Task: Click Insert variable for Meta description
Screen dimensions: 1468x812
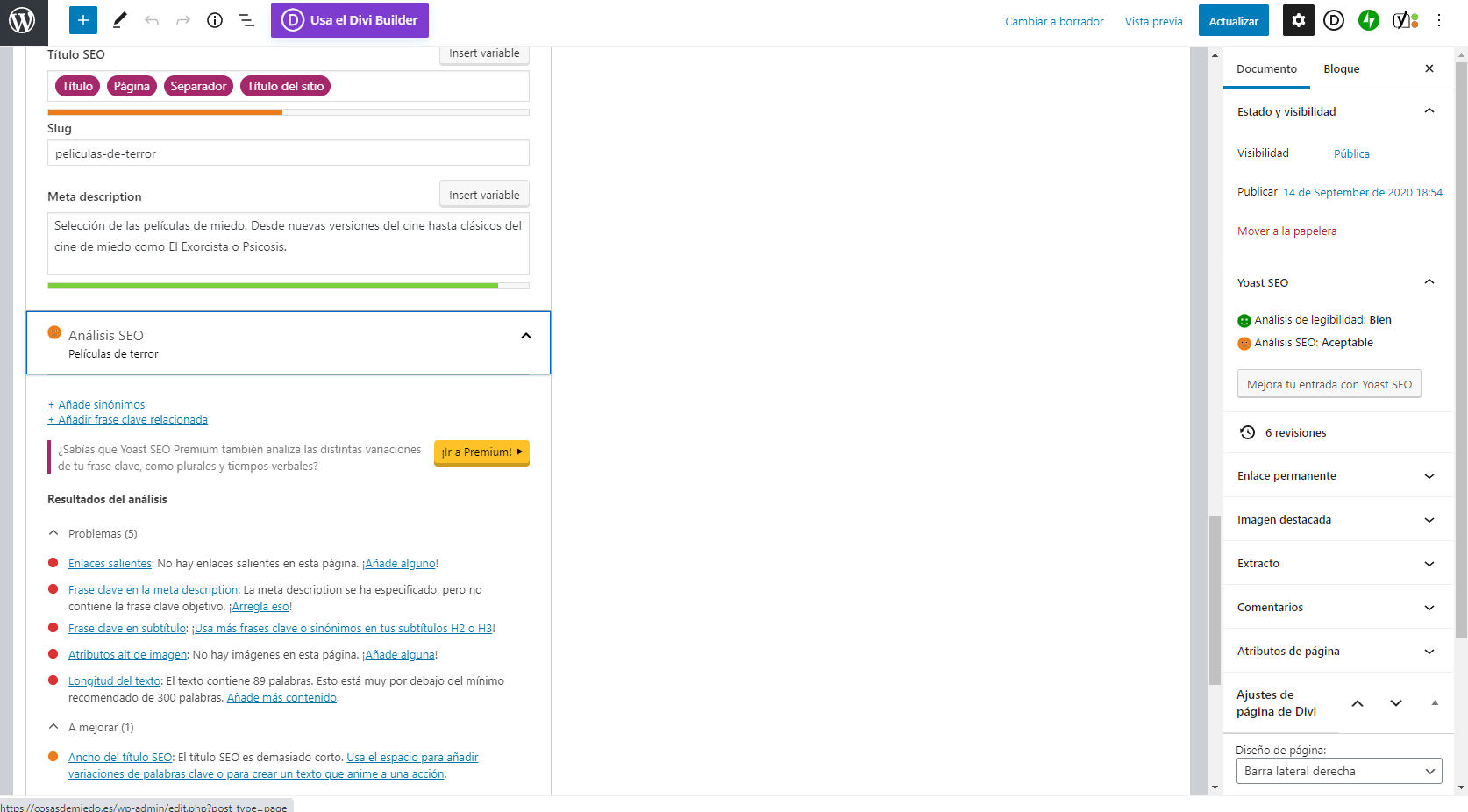Action: (x=484, y=195)
